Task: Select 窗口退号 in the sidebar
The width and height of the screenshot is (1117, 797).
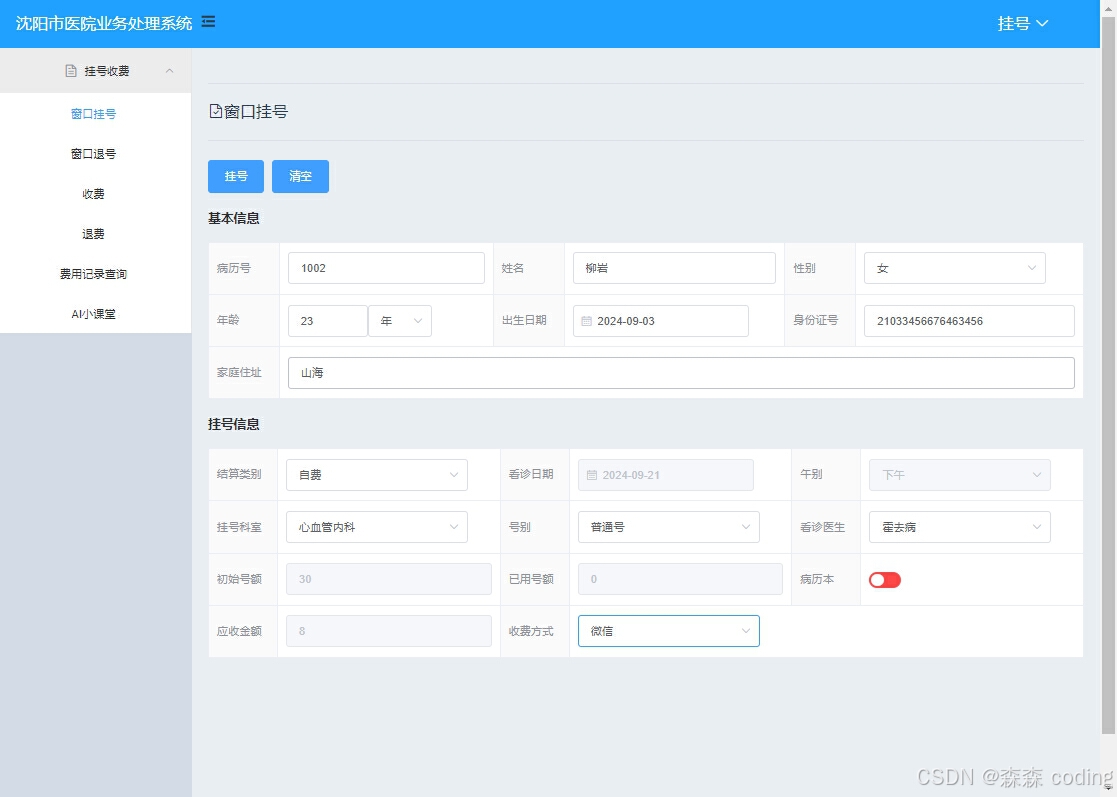Action: [x=93, y=154]
